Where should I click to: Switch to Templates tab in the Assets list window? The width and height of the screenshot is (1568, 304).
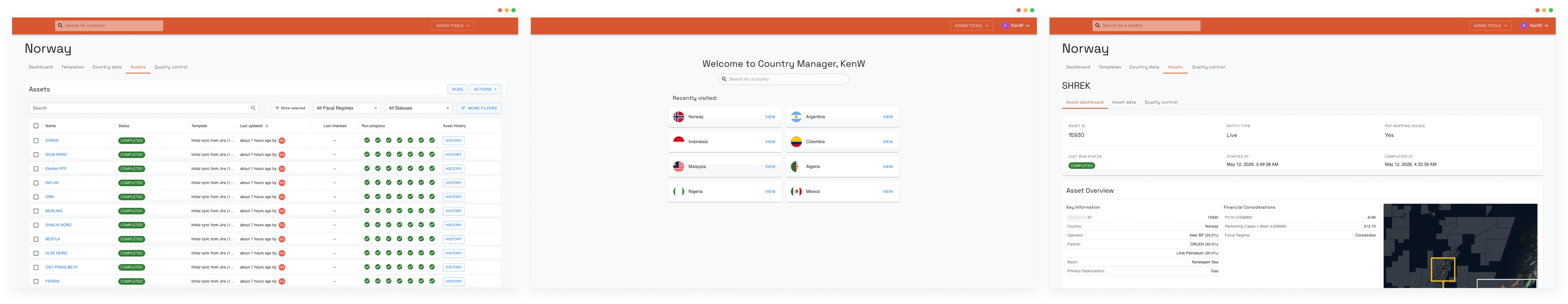click(72, 67)
